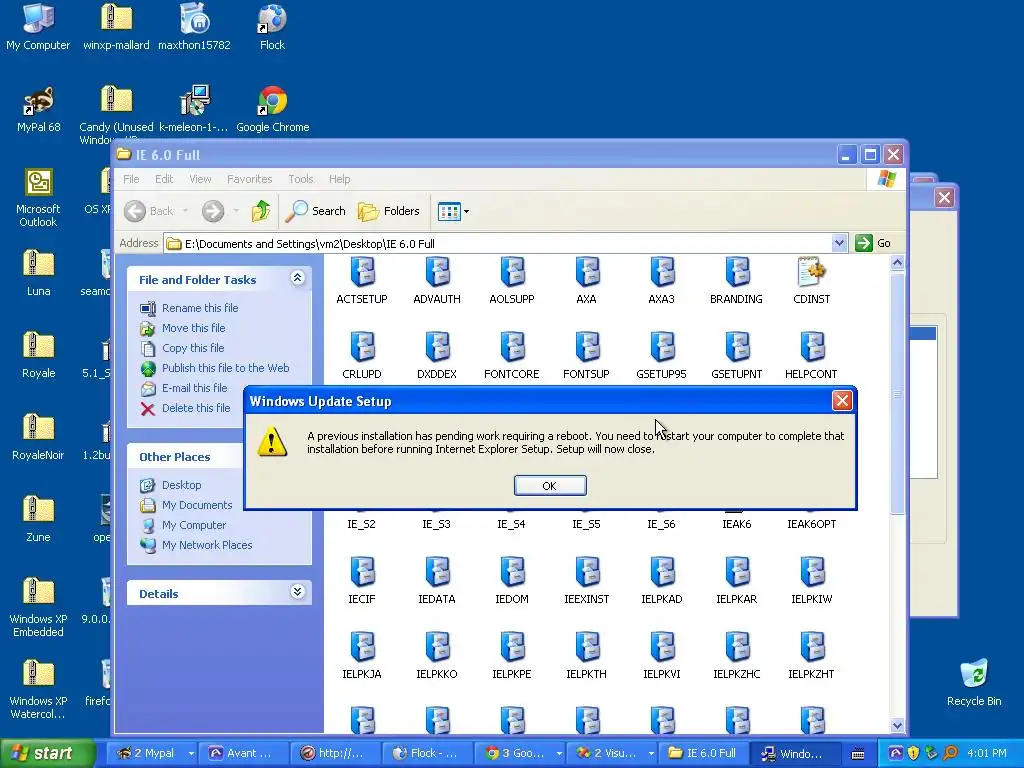Expand the Mypal taskbar group dropdown
The width and height of the screenshot is (1024, 768).
tap(191, 753)
